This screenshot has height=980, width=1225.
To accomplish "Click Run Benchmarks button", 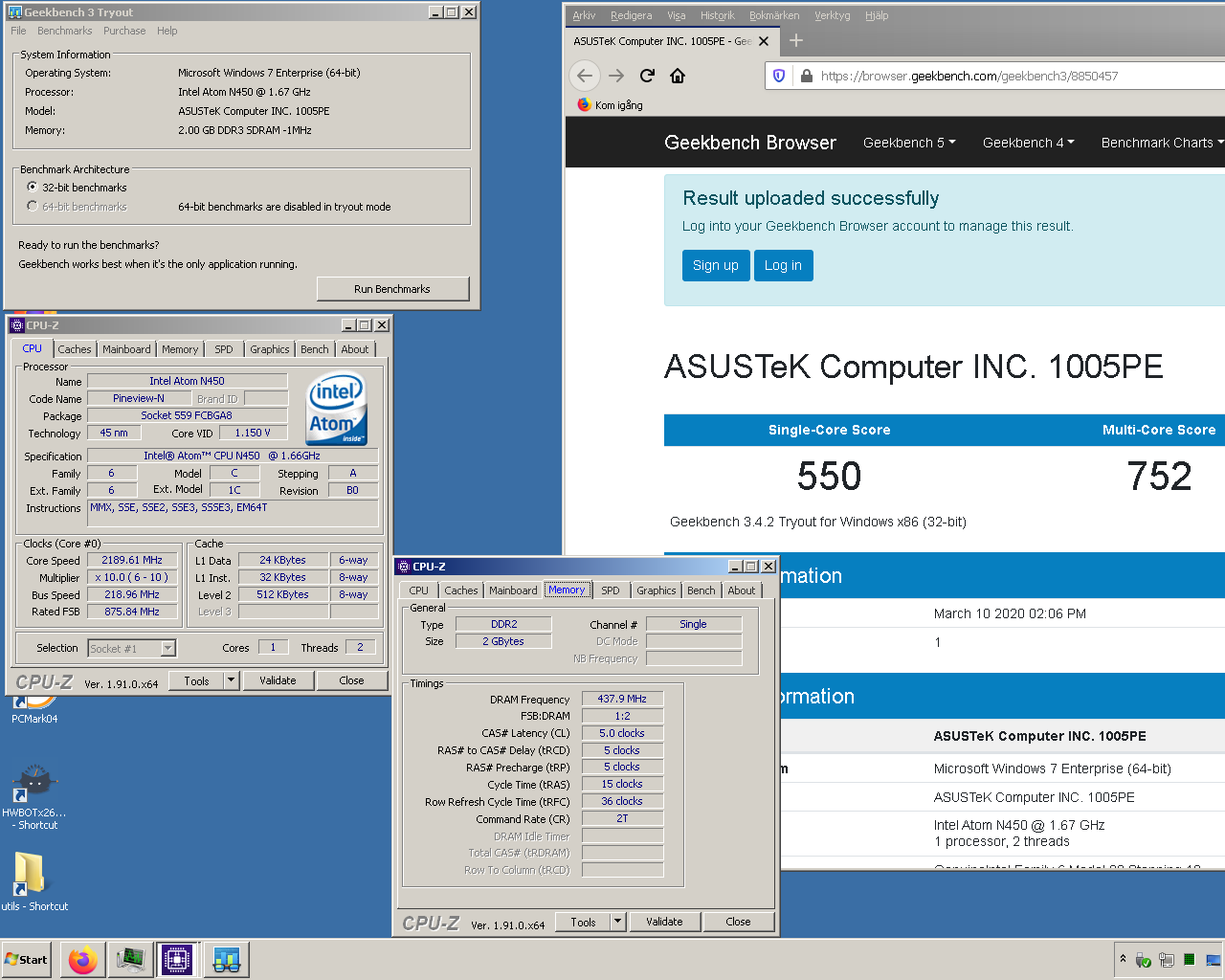I will coord(392,289).
